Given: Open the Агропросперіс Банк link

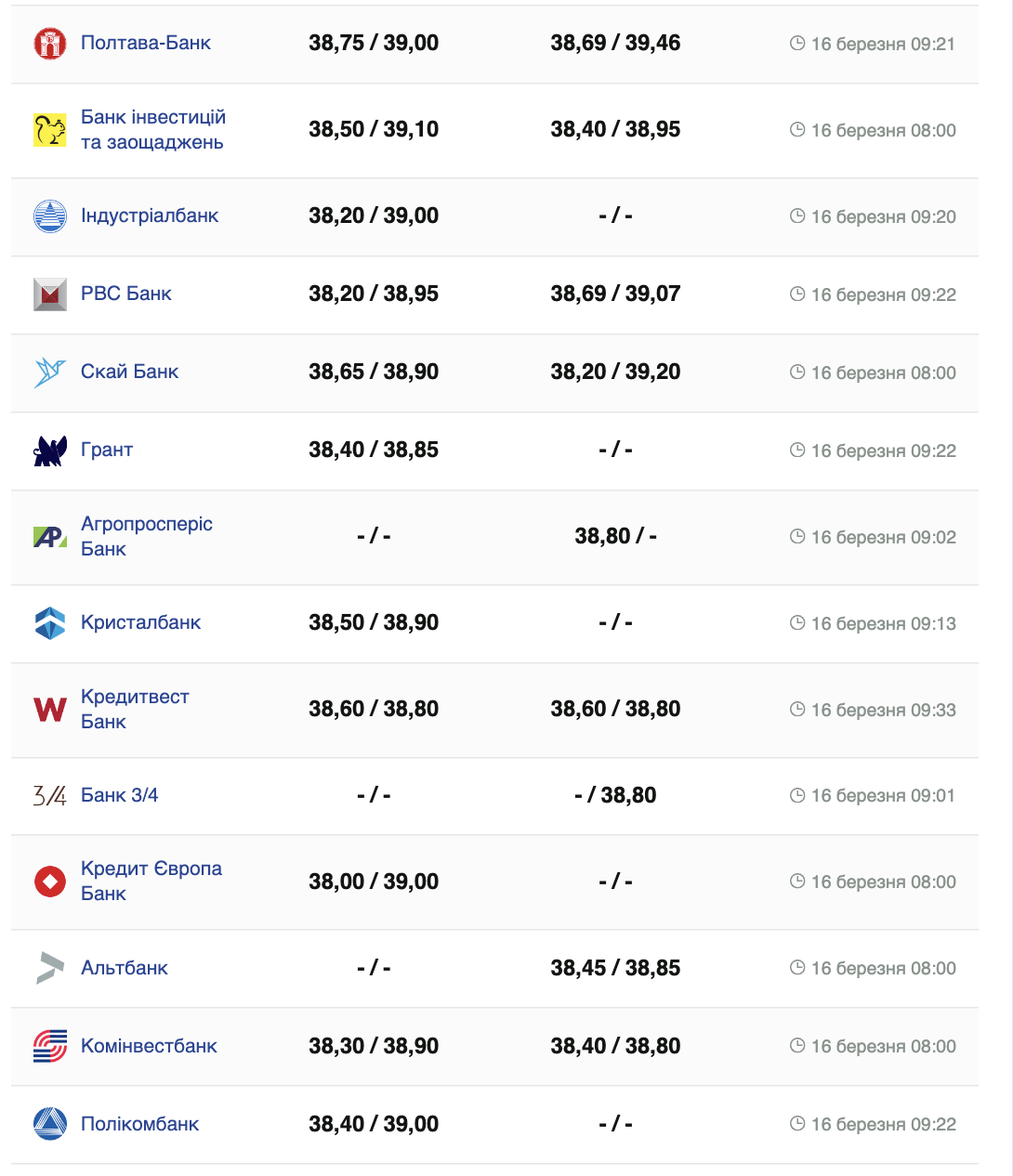Looking at the screenshot, I should coord(146,536).
